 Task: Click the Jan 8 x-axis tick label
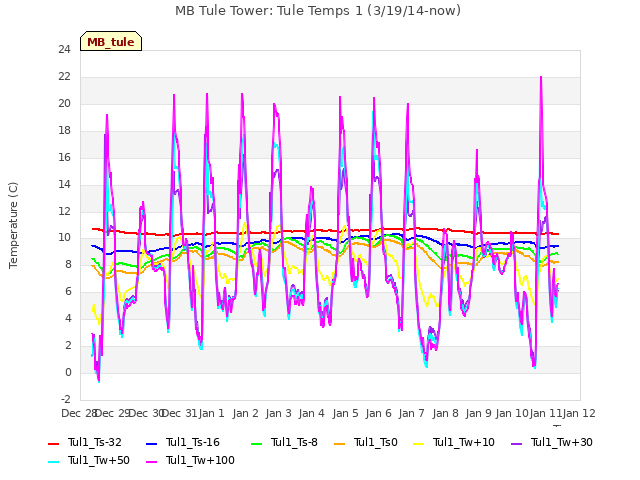[445, 413]
